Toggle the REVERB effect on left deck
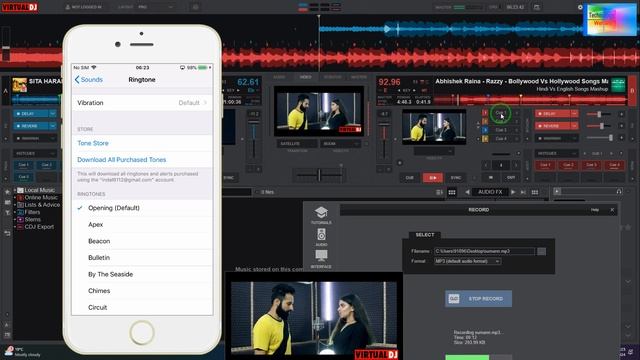The image size is (640, 360). click(x=31, y=126)
